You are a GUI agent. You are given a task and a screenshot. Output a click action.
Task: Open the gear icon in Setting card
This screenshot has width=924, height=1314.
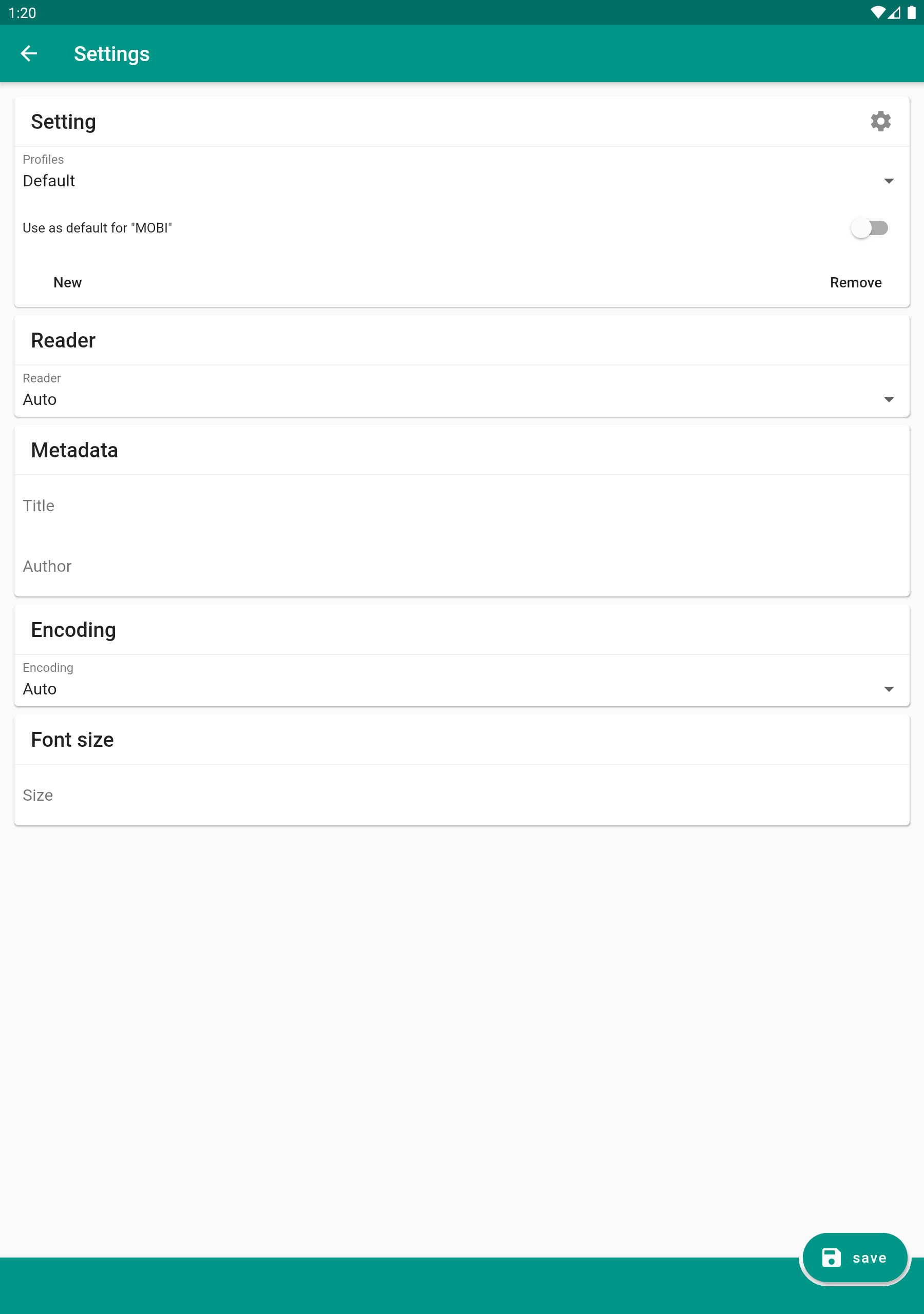[880, 121]
